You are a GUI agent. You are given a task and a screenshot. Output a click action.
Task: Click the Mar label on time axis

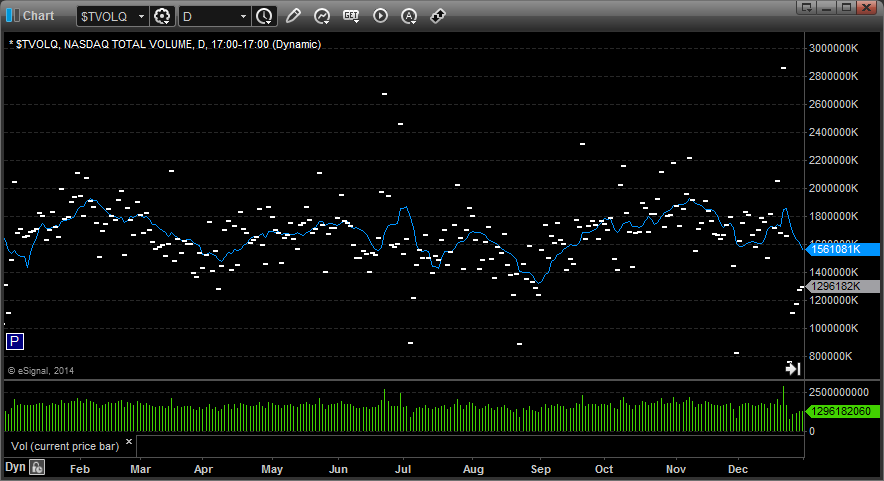(140, 469)
